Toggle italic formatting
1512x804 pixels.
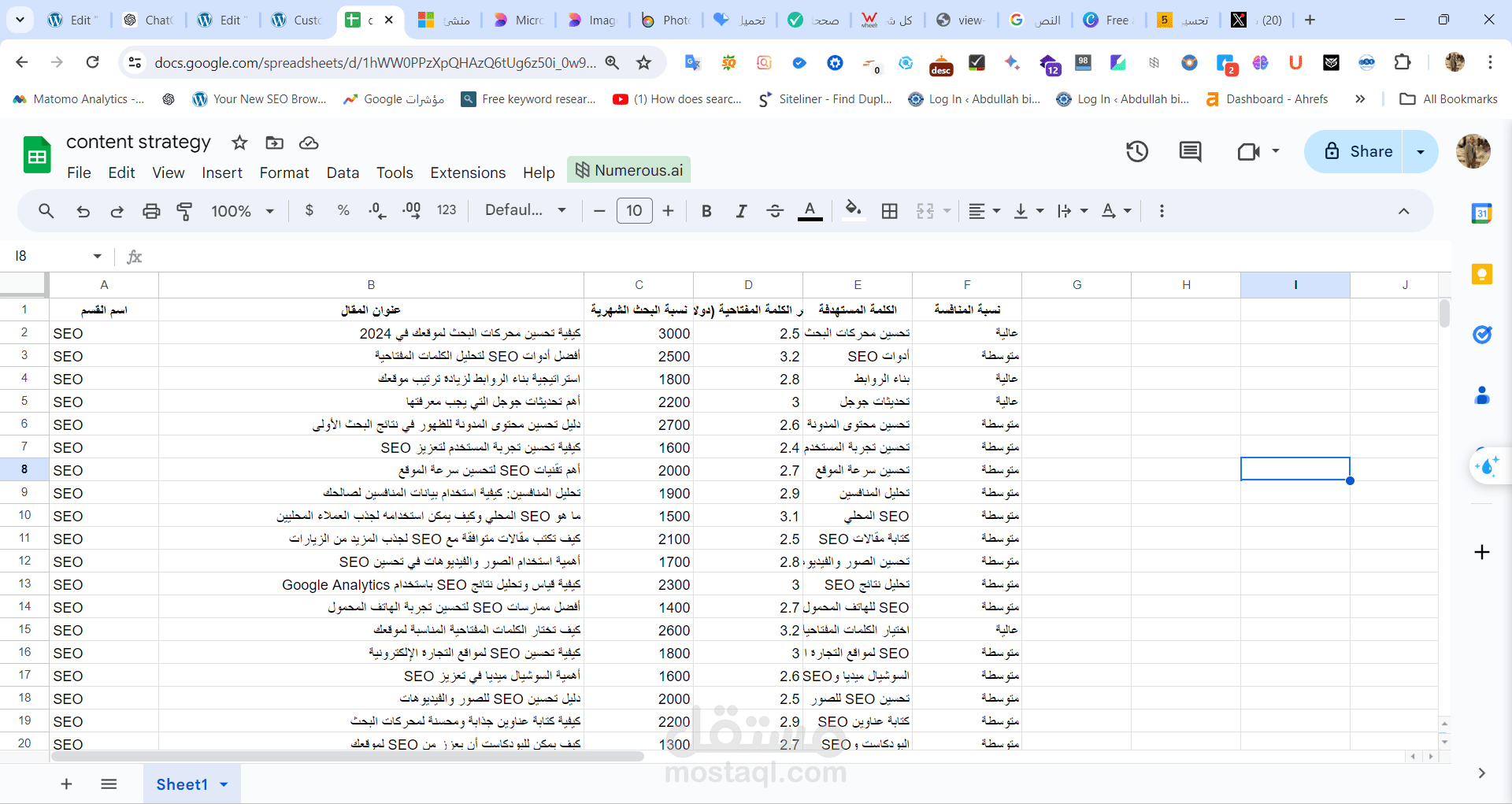point(741,210)
